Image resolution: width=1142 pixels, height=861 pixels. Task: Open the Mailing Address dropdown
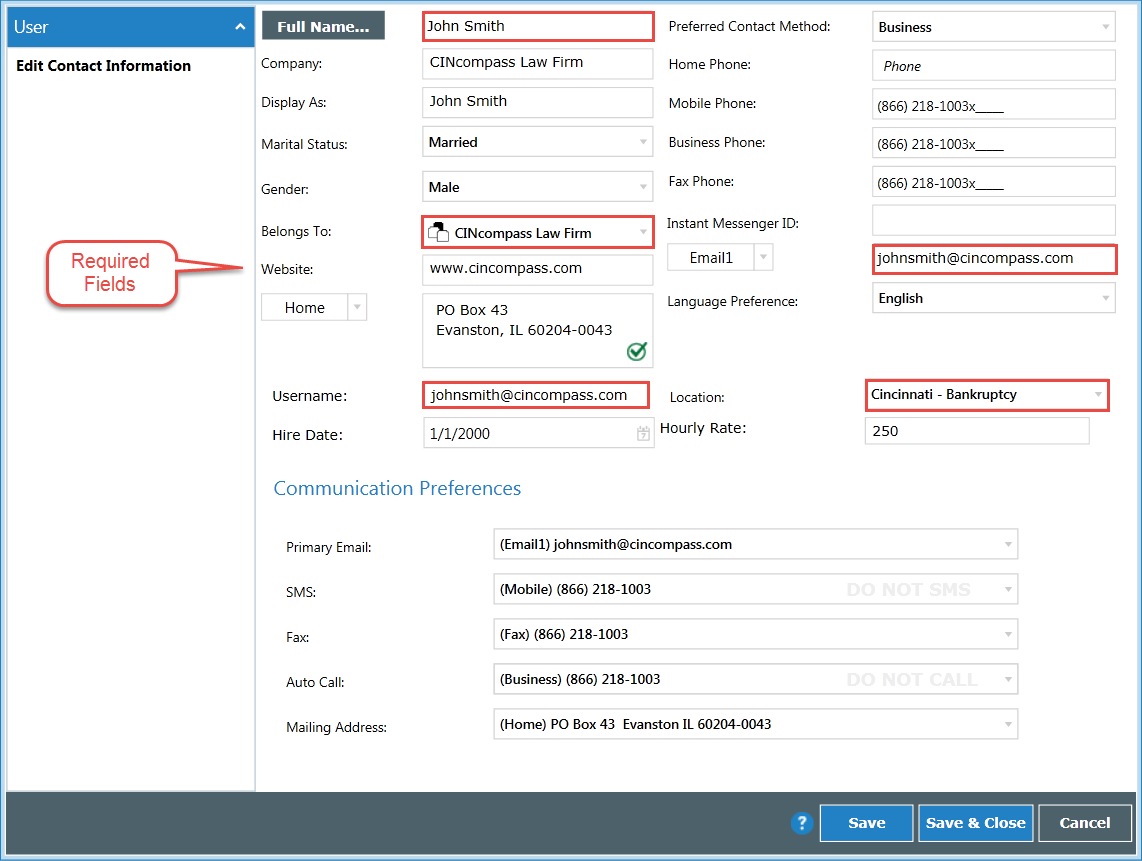pos(1005,724)
